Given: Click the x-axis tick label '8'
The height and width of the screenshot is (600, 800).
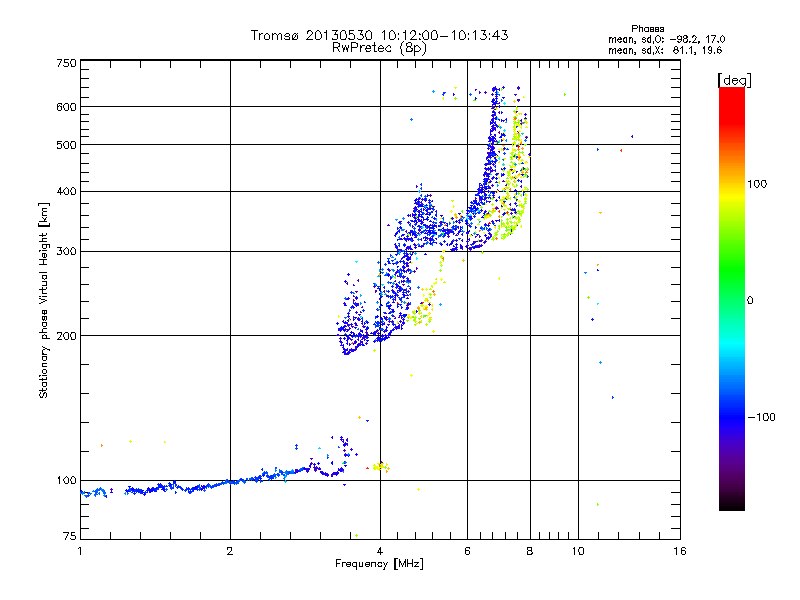Looking at the screenshot, I should [x=530, y=551].
